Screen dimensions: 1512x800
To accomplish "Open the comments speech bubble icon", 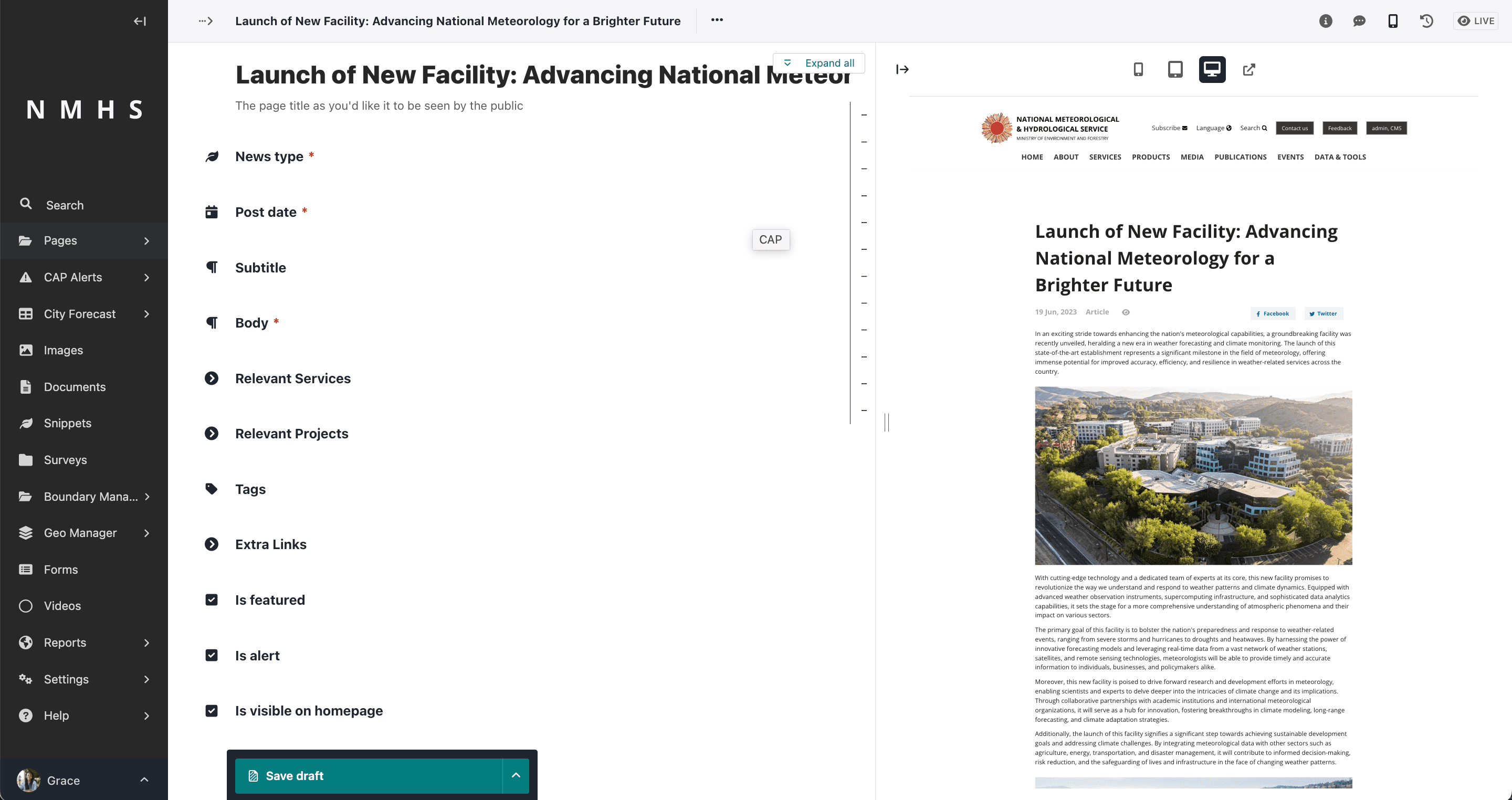I will [1359, 21].
